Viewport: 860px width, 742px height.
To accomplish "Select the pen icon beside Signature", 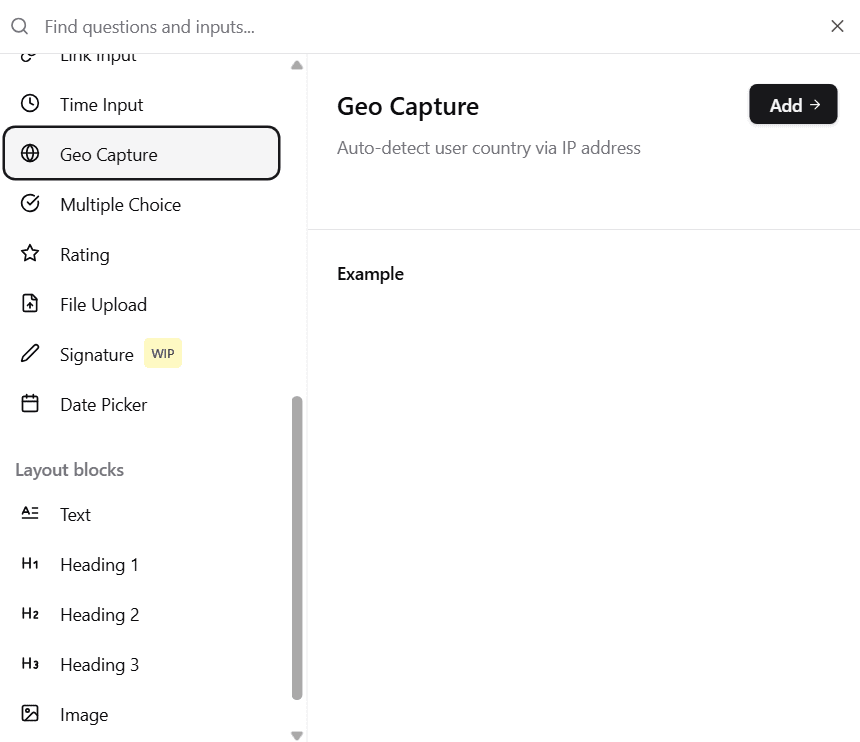I will pos(29,353).
